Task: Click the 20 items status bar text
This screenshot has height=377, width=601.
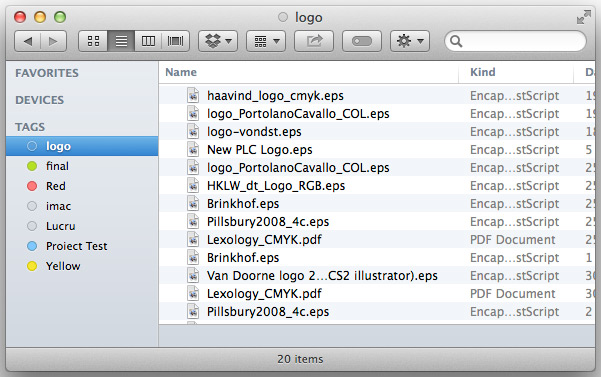Action: pyautogui.click(x=300, y=359)
